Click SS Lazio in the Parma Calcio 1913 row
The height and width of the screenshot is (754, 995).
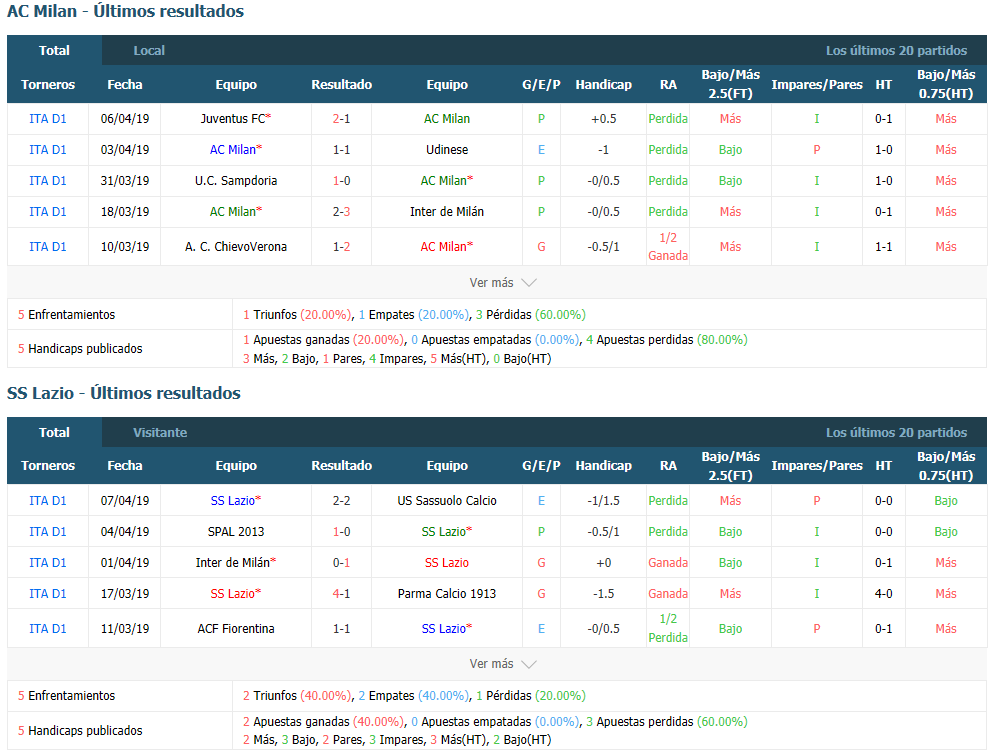click(x=233, y=594)
